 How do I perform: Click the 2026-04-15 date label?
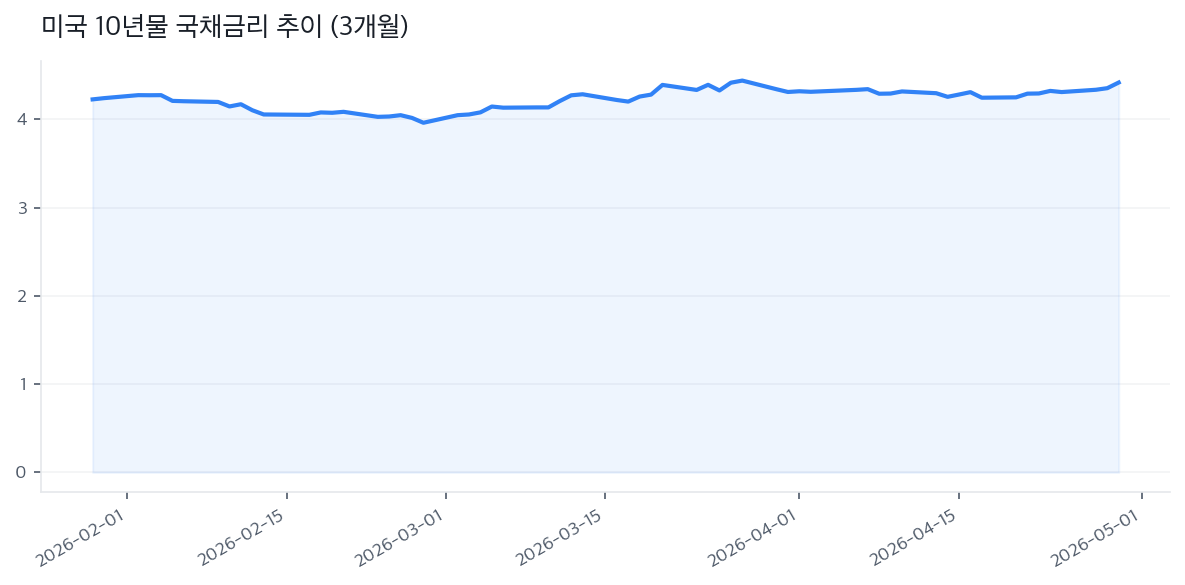(915, 539)
